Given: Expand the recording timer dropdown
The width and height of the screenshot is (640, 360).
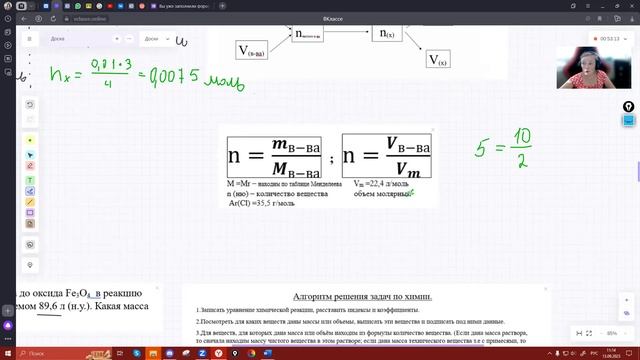Looking at the screenshot, I should tap(625, 39).
